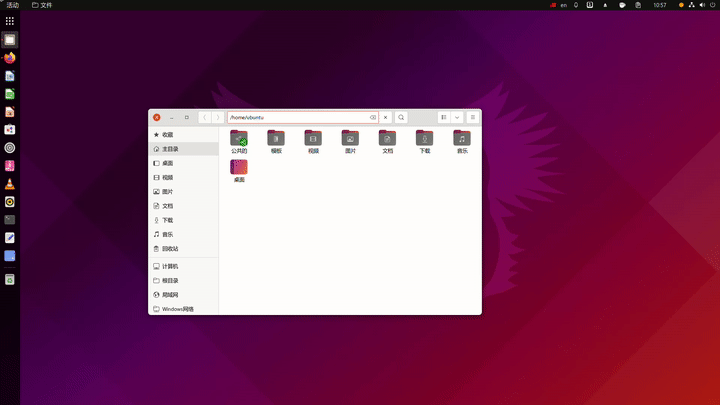Open the power menu icon in tray

pos(713,5)
